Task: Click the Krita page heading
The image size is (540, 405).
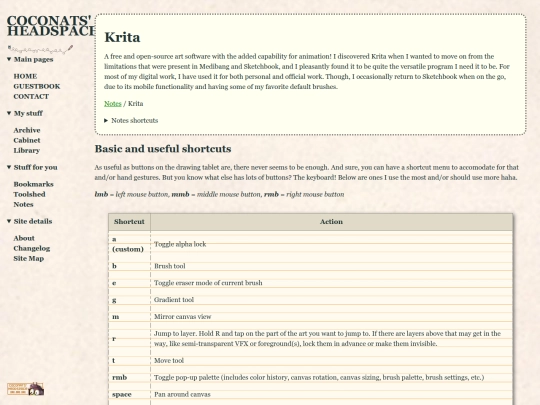Action: click(x=122, y=37)
